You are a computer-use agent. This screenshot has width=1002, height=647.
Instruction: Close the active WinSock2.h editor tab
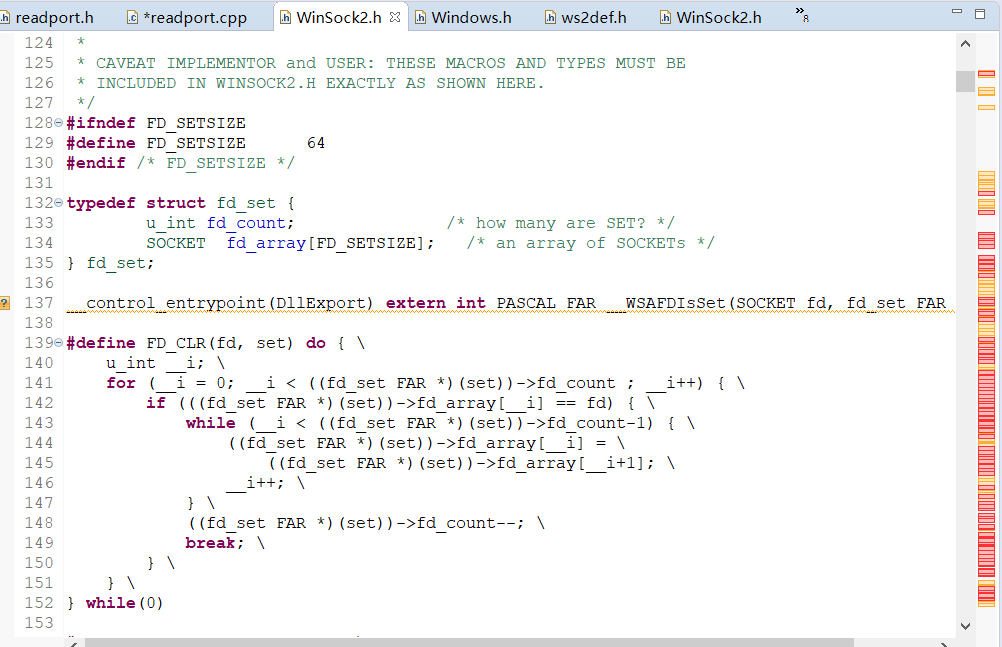click(395, 17)
